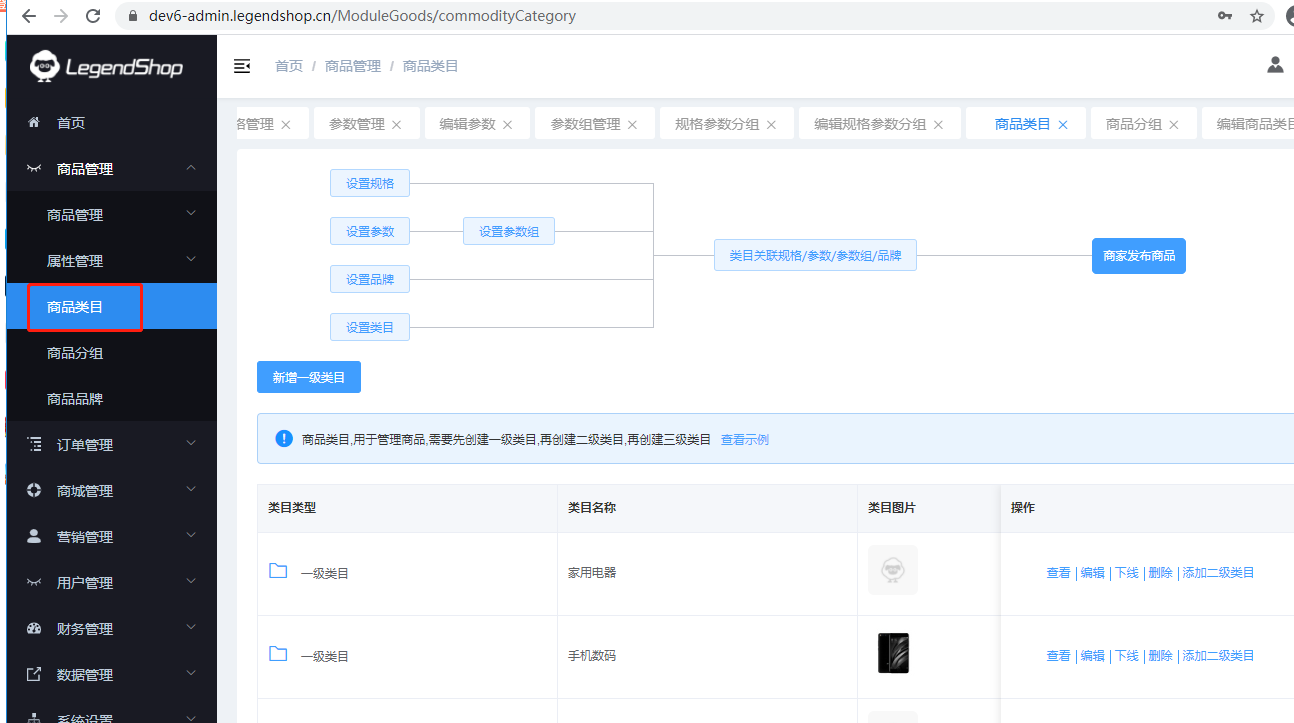Open the 查看示例 link
Image resolution: width=1294 pixels, height=723 pixels.
coord(744,440)
